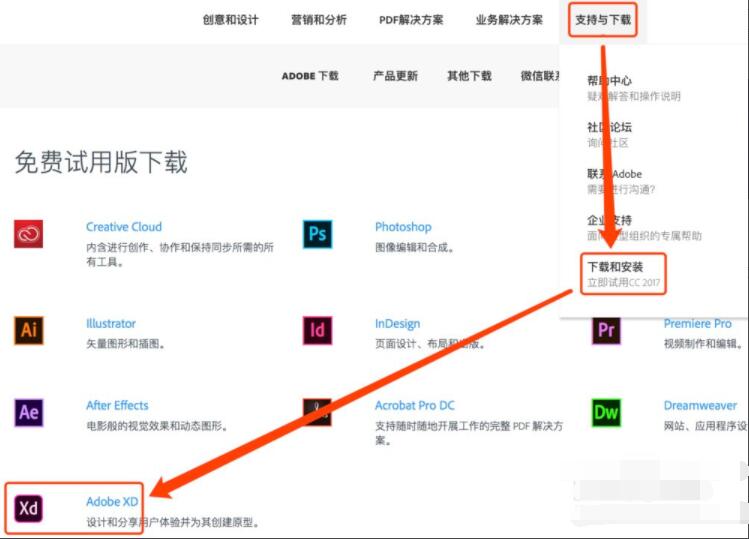Image resolution: width=749 pixels, height=539 pixels.
Task: Click the InDesign Id icon
Action: 317,330
